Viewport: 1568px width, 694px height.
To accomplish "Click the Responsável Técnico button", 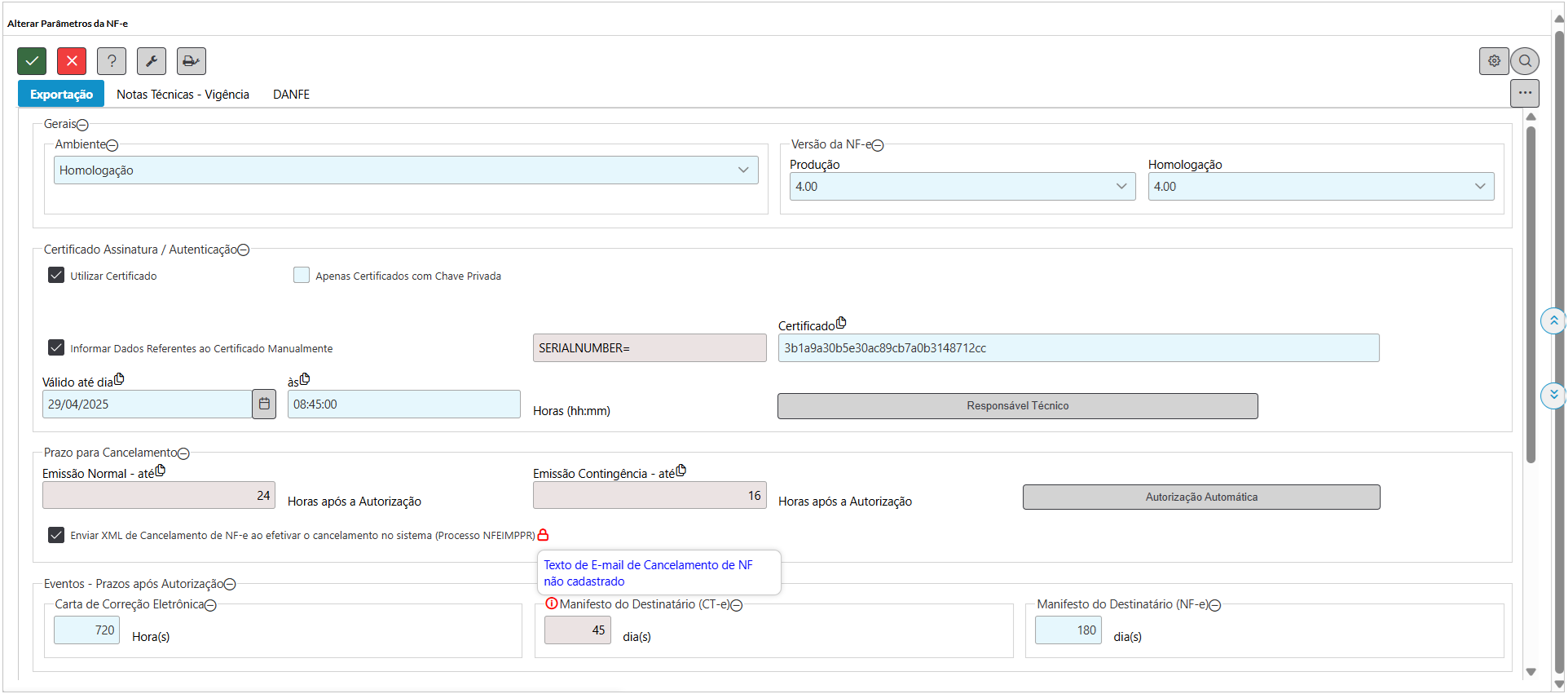I will tap(1017, 406).
